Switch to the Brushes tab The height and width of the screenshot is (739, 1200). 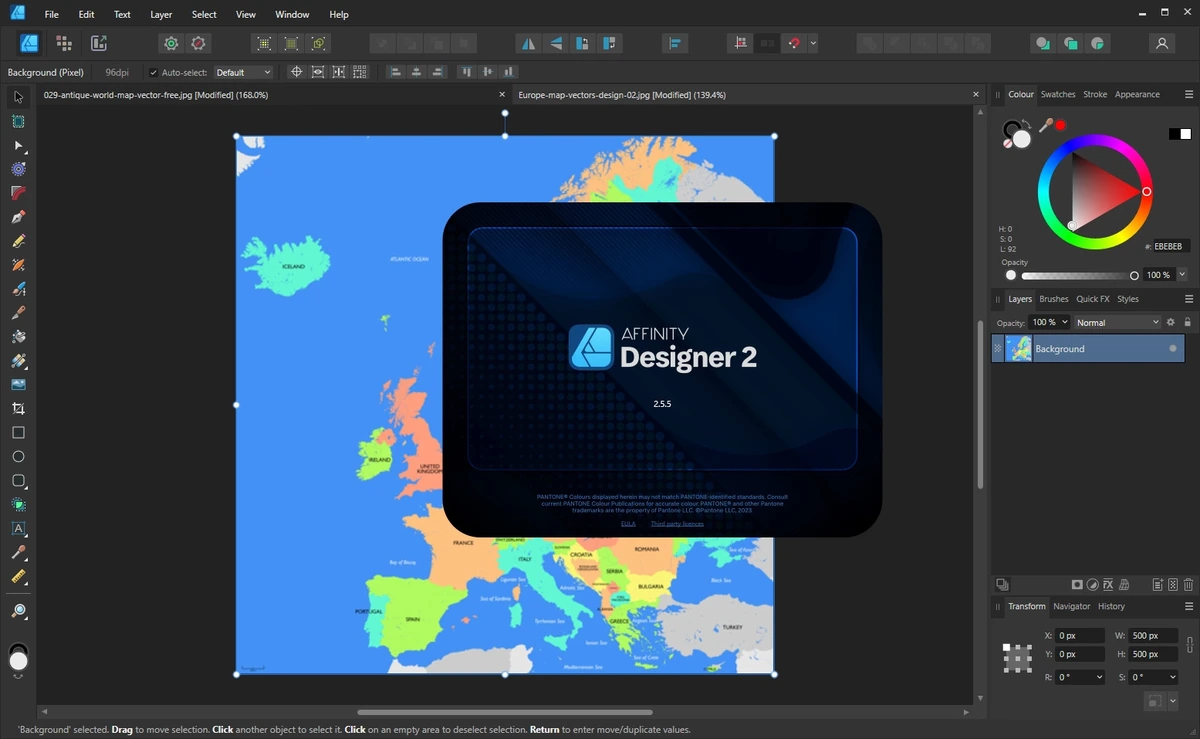[x=1054, y=299]
